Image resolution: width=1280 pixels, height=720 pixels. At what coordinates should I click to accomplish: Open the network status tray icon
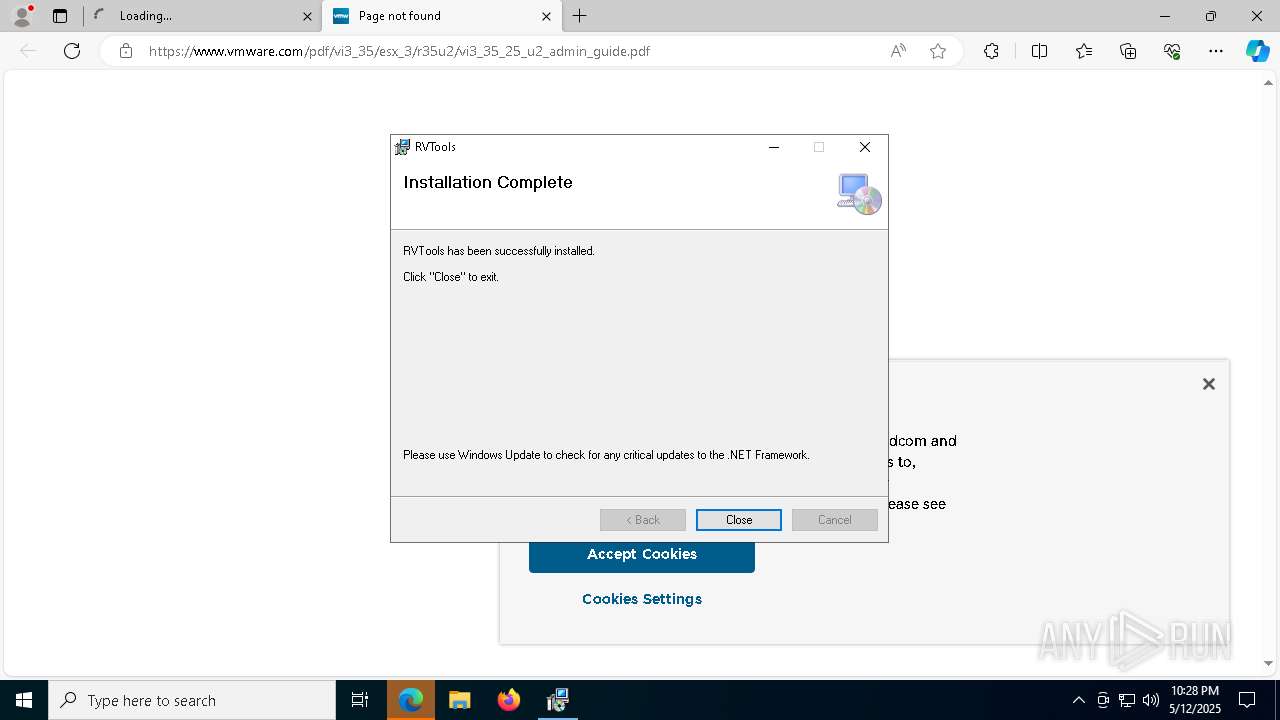point(1127,700)
